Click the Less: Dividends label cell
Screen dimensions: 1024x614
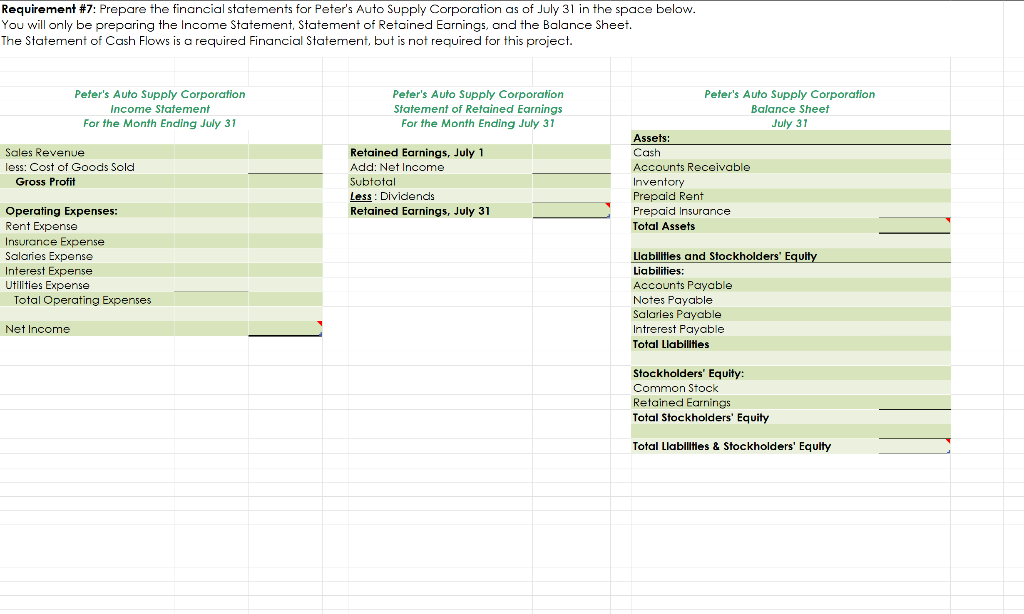[x=440, y=196]
